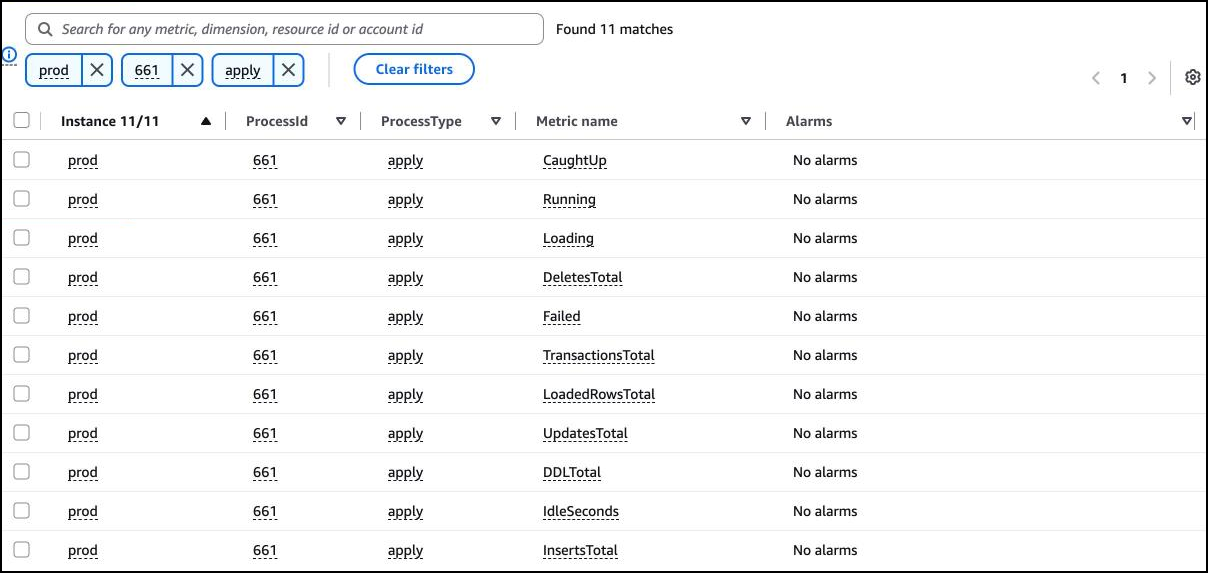Click the info icon beside the filters

[x=10, y=54]
